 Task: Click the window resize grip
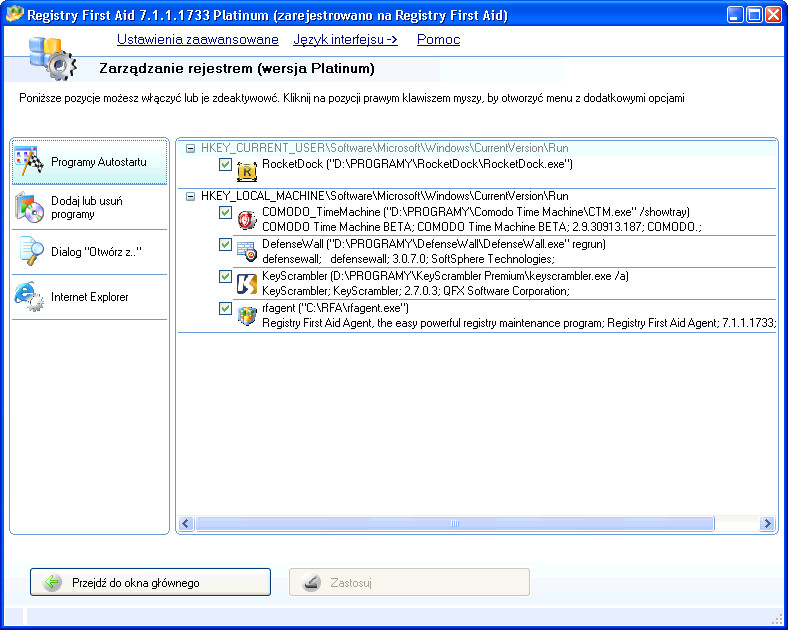(776, 618)
